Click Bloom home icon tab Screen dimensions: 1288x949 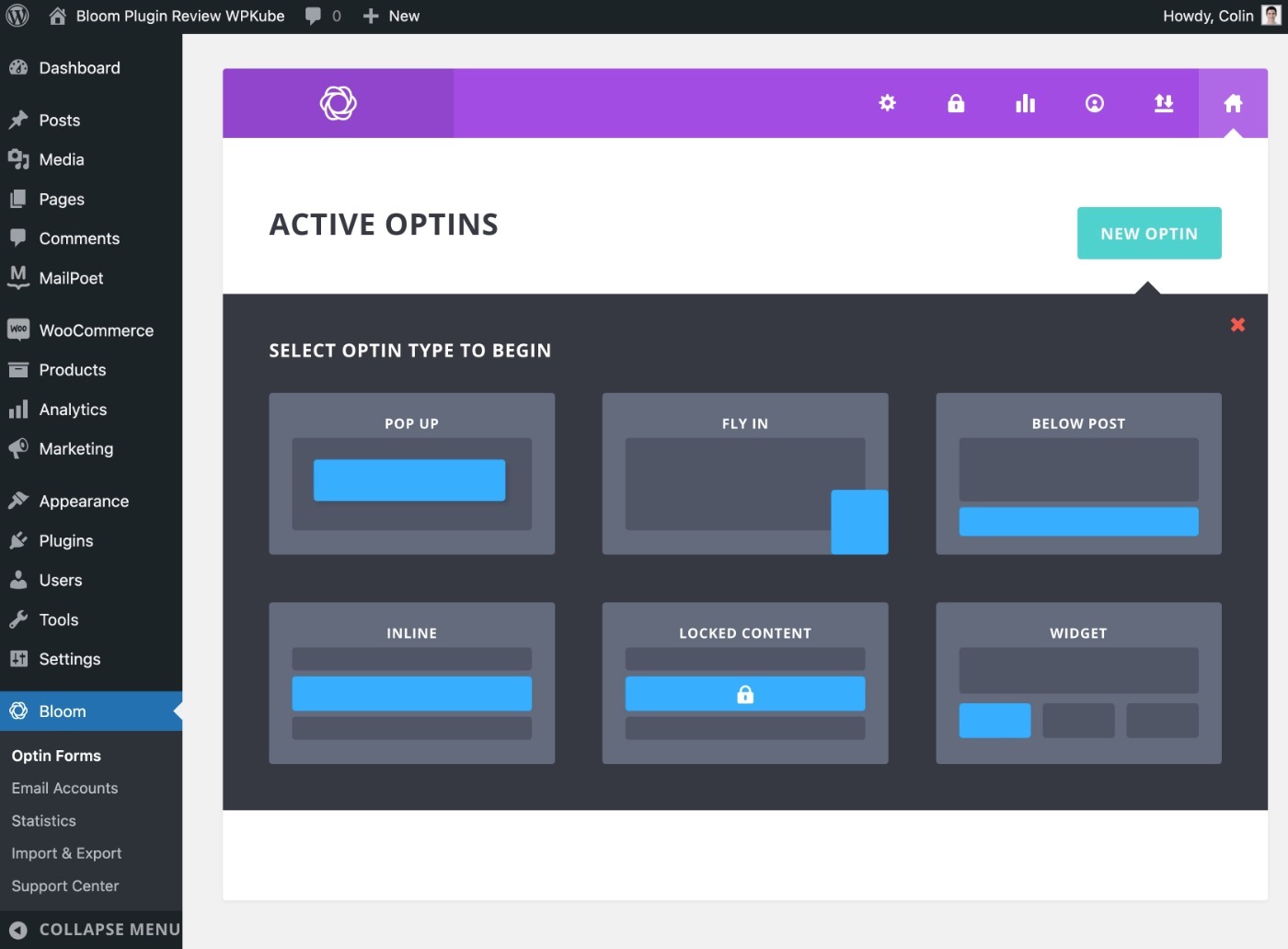coord(1233,103)
